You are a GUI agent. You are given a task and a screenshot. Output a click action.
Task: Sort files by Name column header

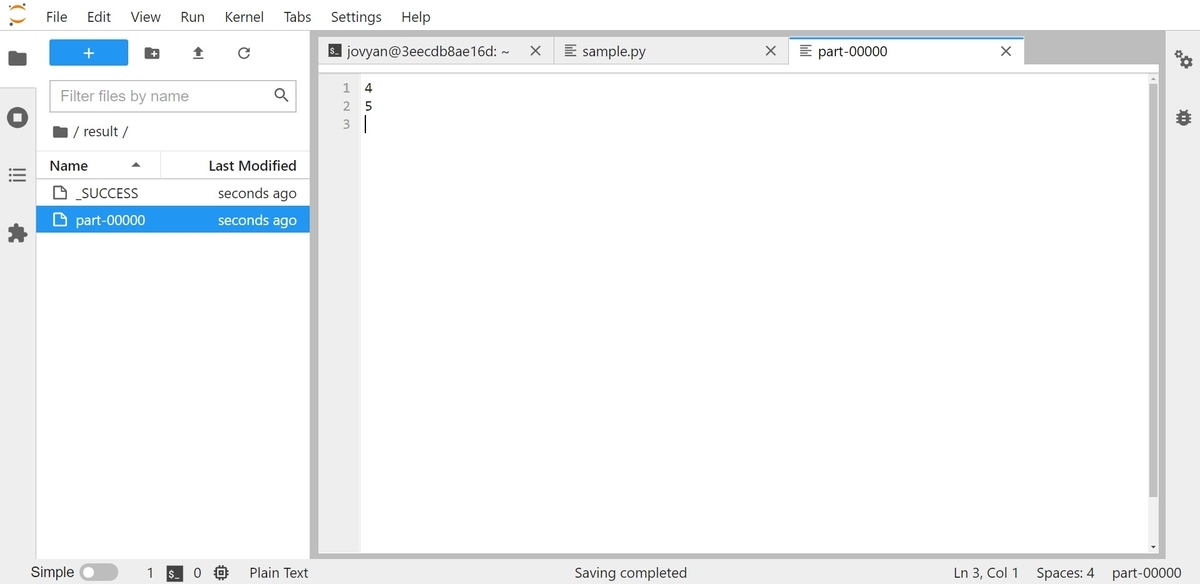98,165
